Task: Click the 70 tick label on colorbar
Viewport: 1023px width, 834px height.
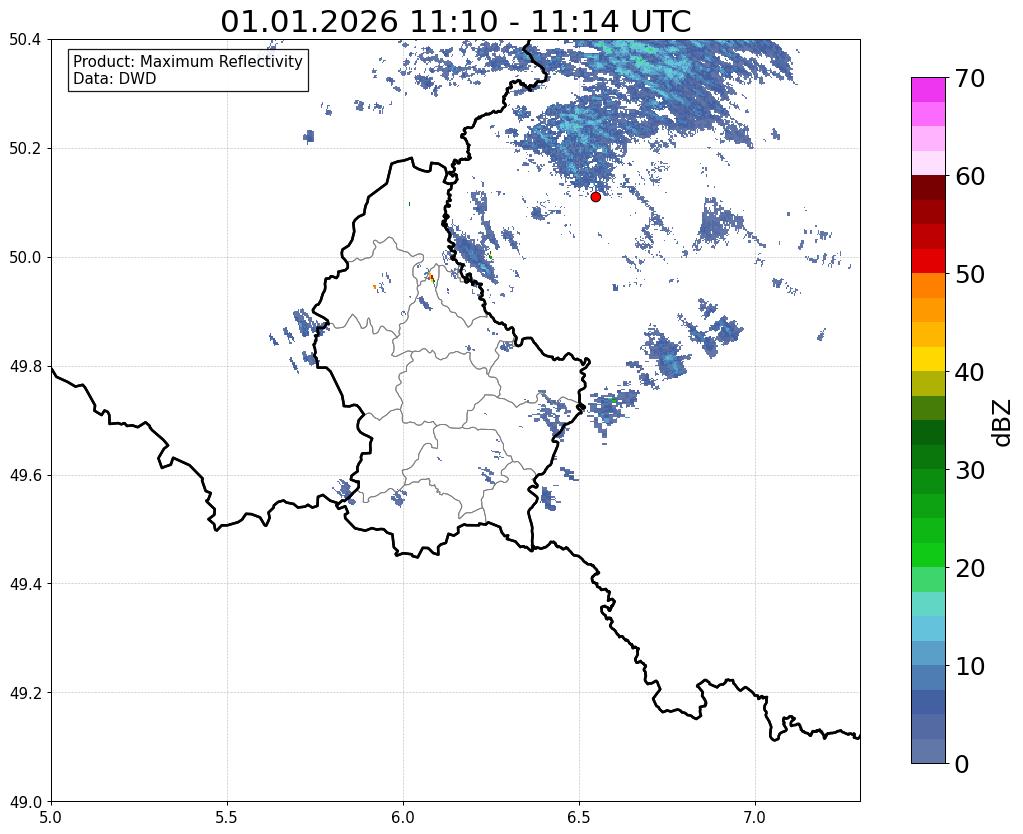Action: [x=970, y=78]
